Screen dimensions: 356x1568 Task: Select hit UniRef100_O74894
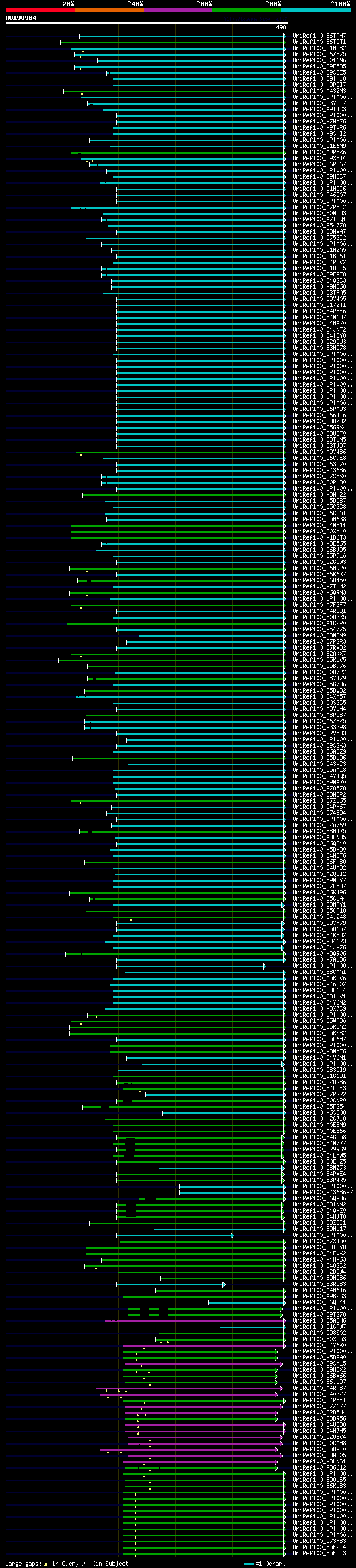(319, 813)
